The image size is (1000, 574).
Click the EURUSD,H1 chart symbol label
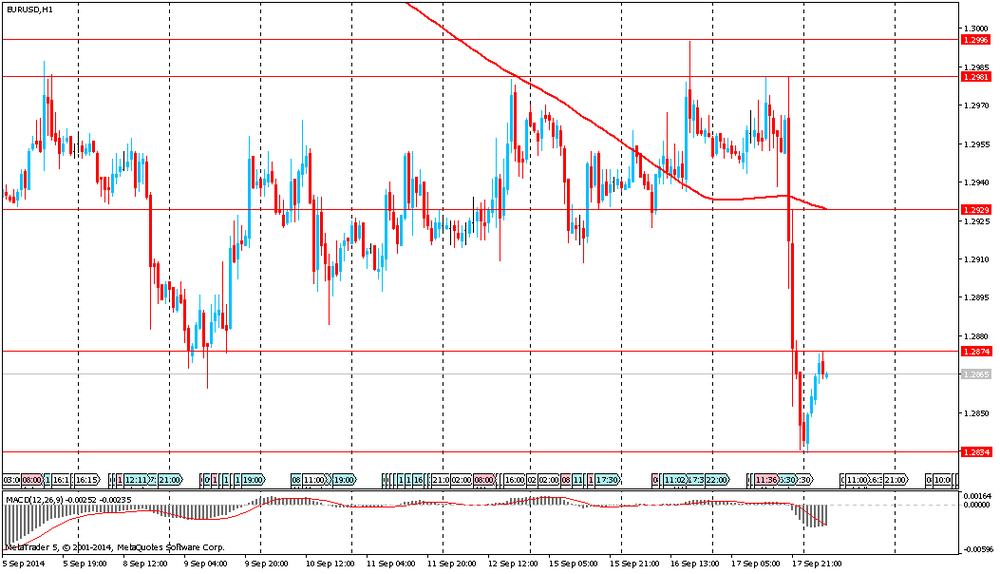31,9
